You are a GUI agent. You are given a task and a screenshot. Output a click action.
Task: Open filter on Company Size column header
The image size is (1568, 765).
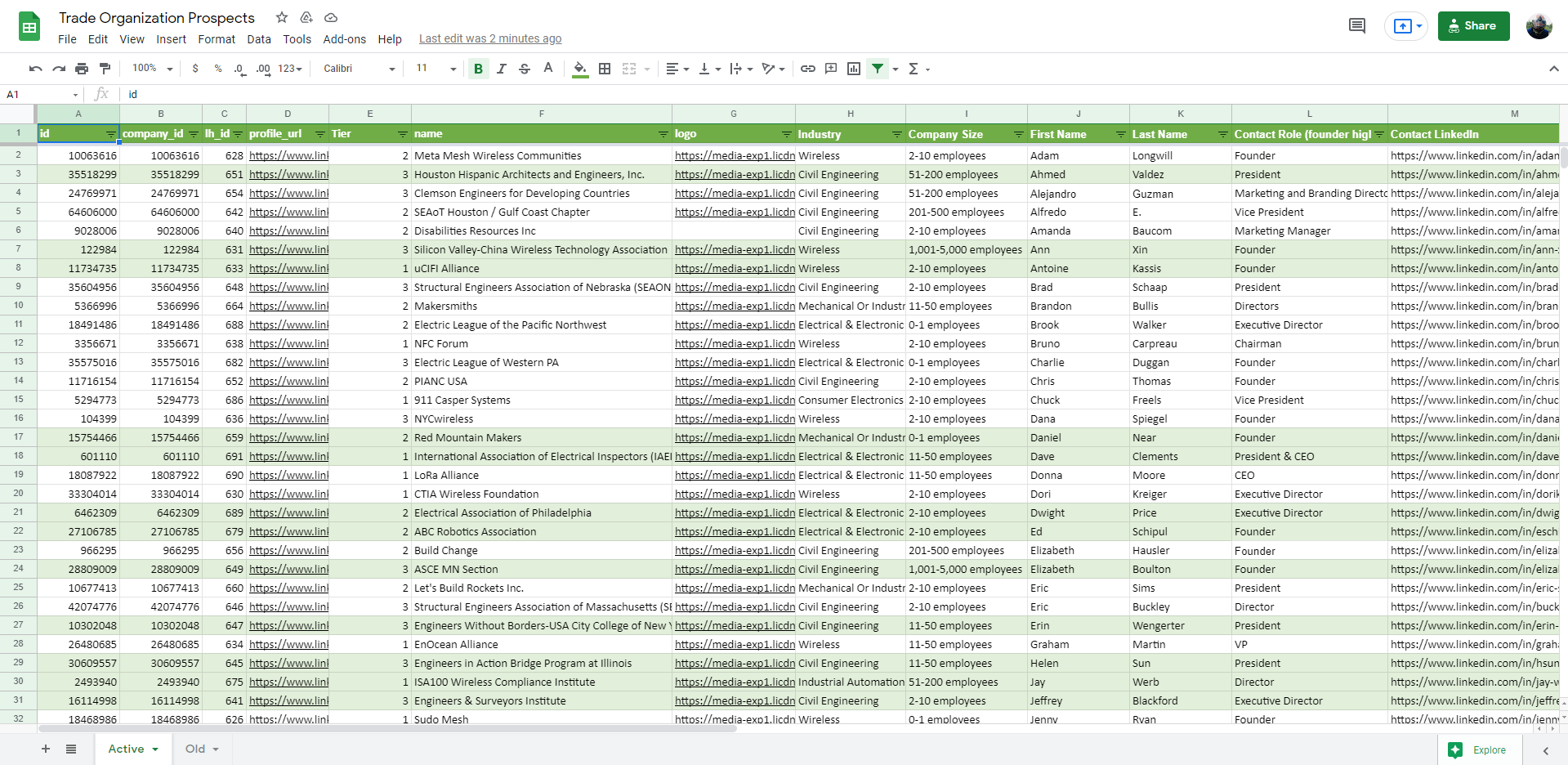pyautogui.click(x=1019, y=134)
